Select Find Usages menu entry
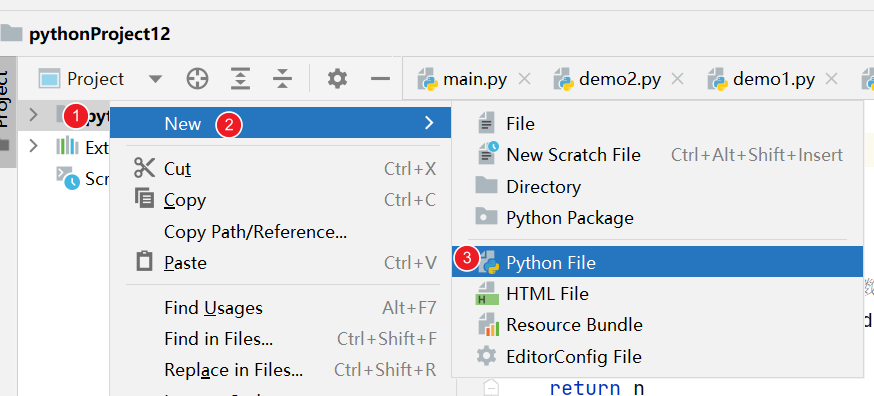The height and width of the screenshot is (396, 874). 280,308
